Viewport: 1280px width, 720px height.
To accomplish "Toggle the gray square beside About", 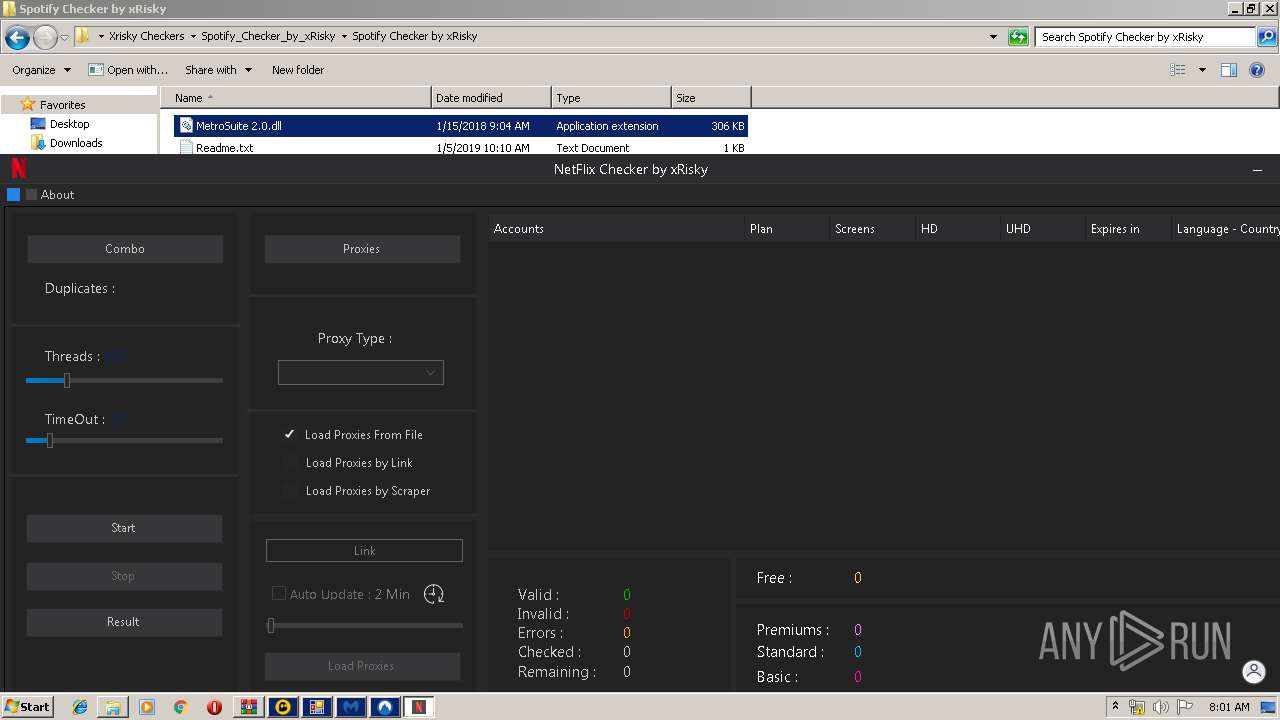I will coord(31,195).
